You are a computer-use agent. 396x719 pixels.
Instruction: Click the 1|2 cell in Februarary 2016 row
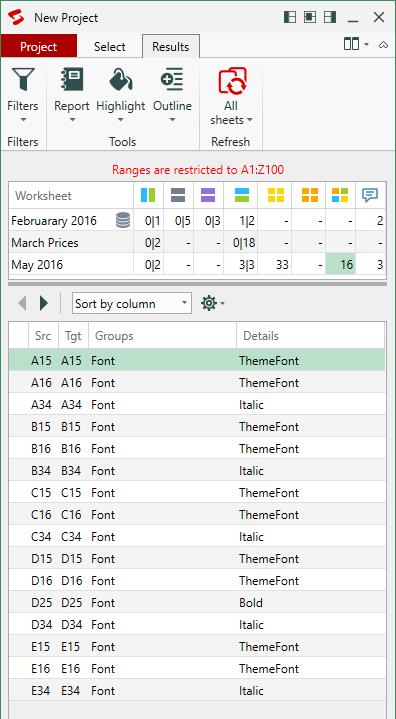click(x=241, y=221)
